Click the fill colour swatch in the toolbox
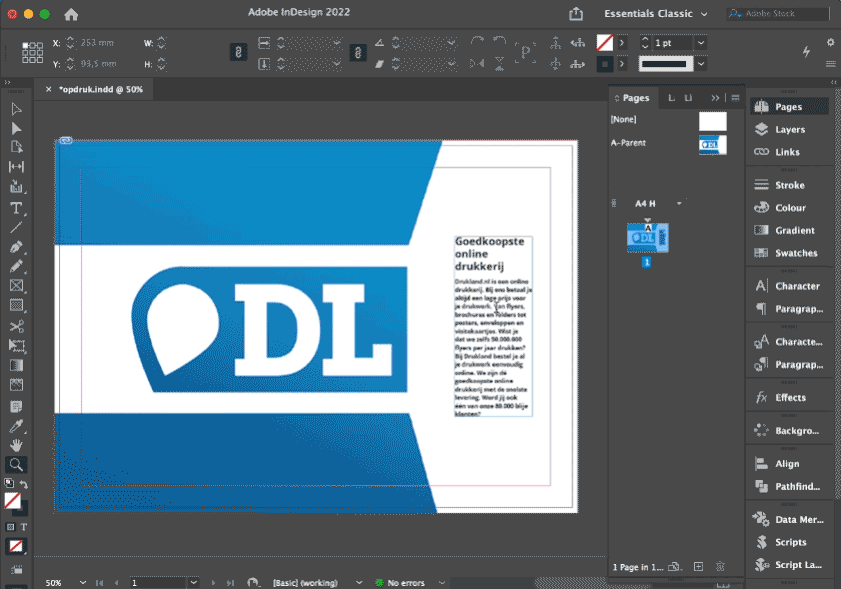Viewport: 841px width, 589px height. click(x=12, y=501)
